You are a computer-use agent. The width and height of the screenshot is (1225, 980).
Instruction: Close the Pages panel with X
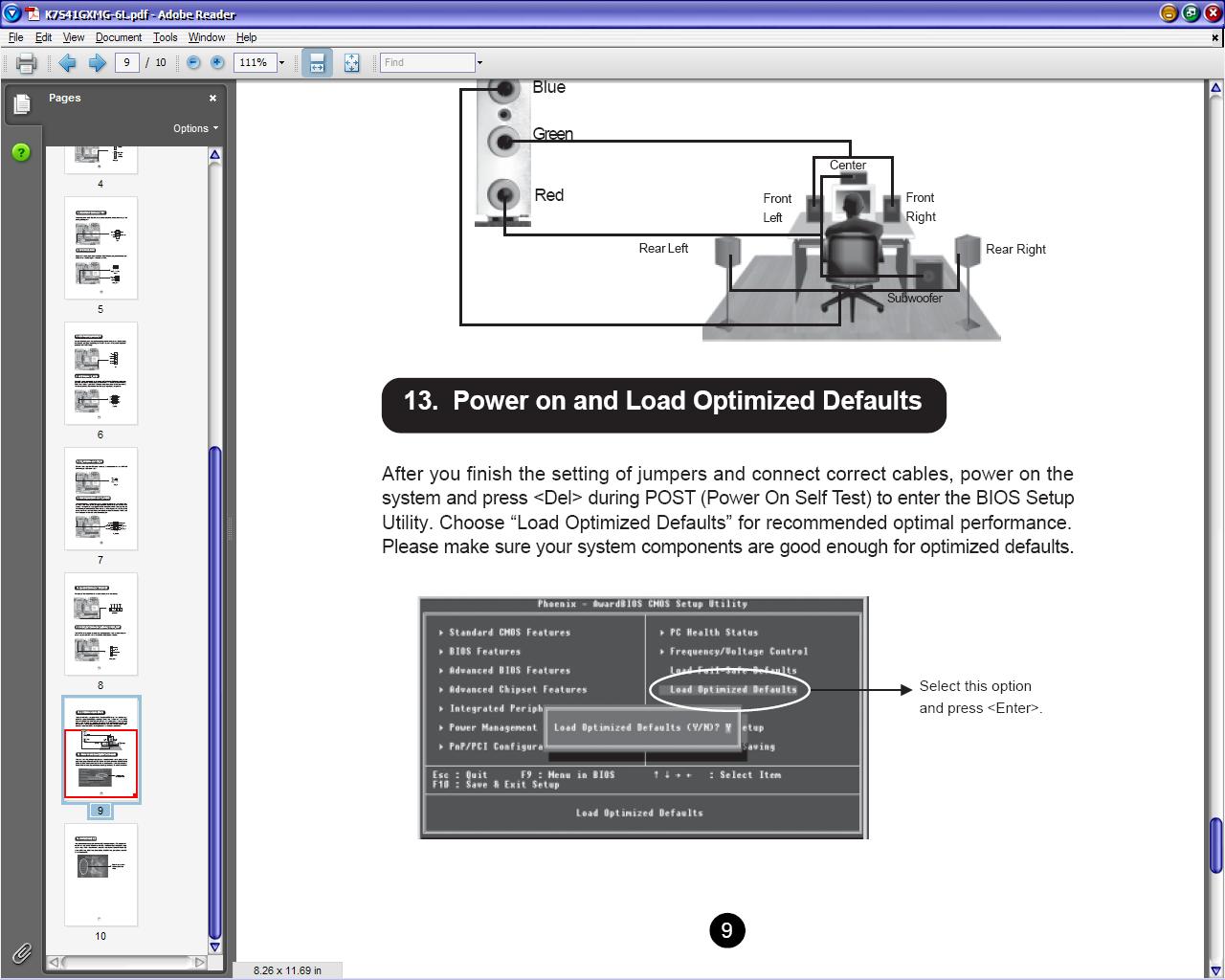coord(212,98)
